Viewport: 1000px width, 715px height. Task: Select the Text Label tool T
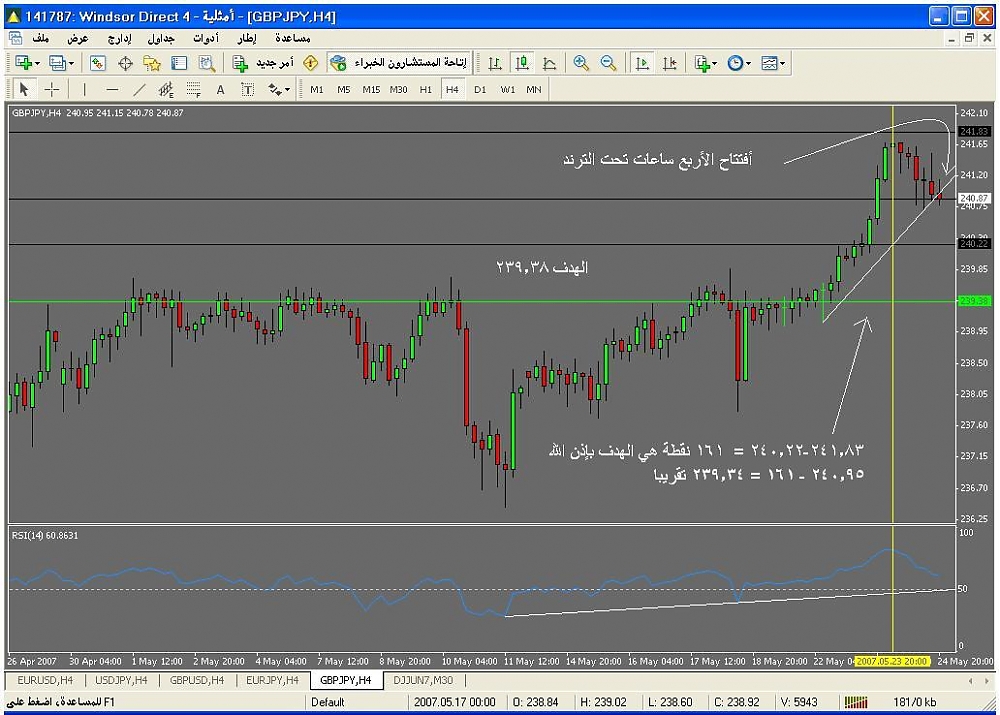(247, 89)
